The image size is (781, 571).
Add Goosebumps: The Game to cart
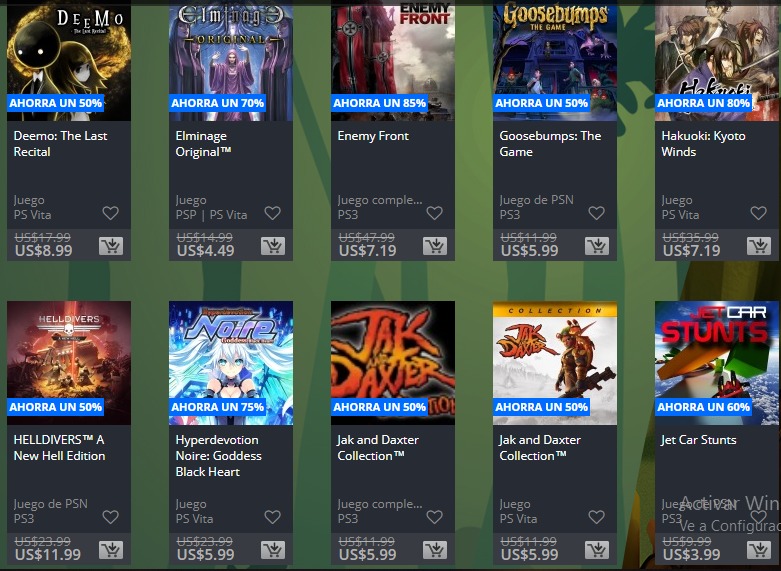point(597,246)
